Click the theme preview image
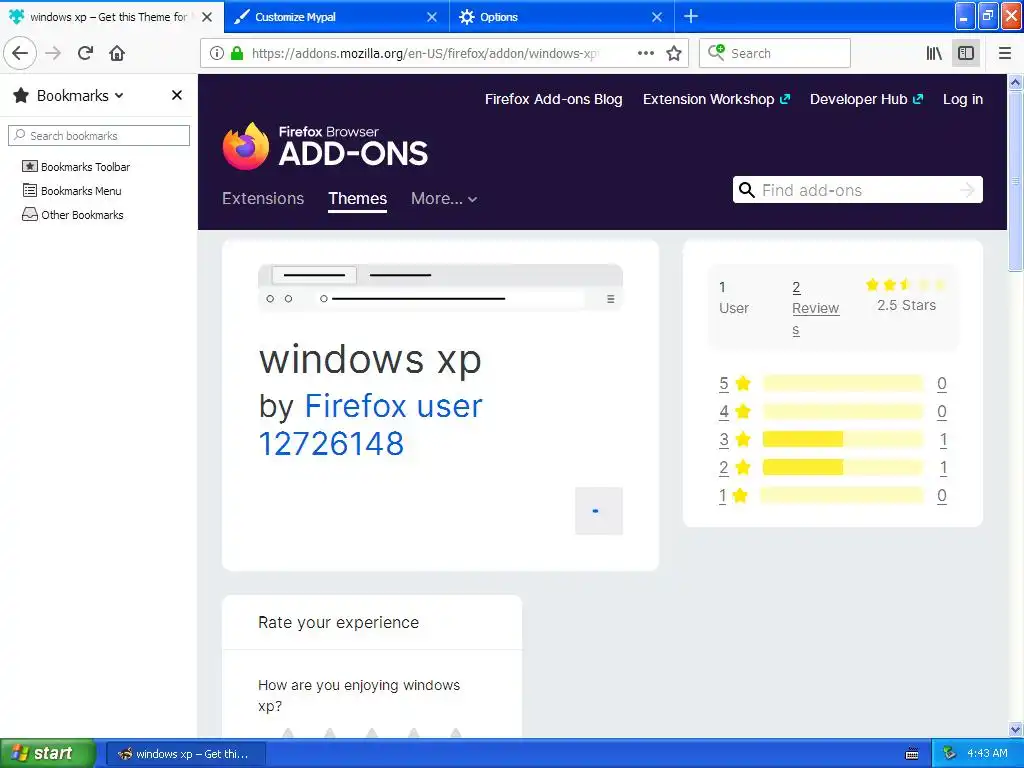 tap(441, 287)
